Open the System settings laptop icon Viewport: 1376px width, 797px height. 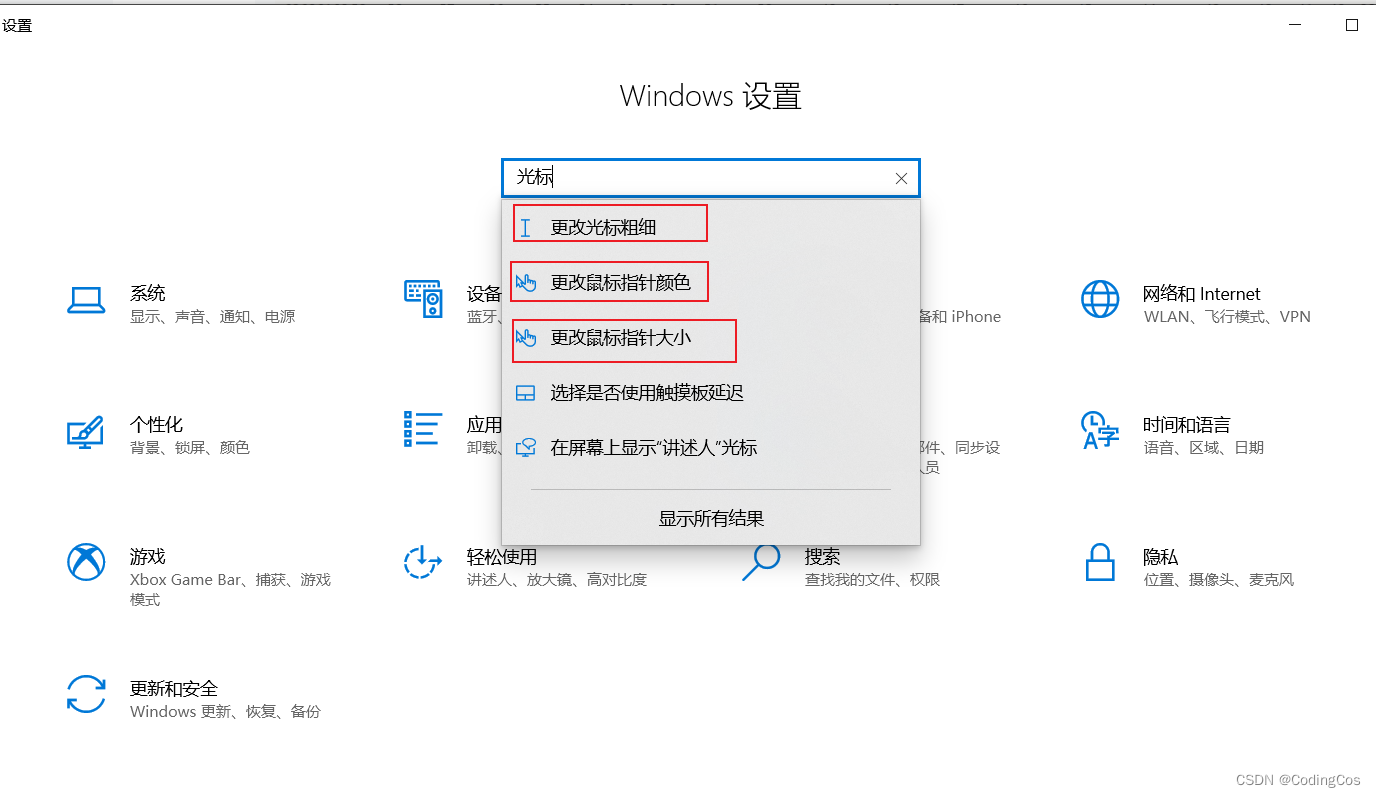[86, 300]
